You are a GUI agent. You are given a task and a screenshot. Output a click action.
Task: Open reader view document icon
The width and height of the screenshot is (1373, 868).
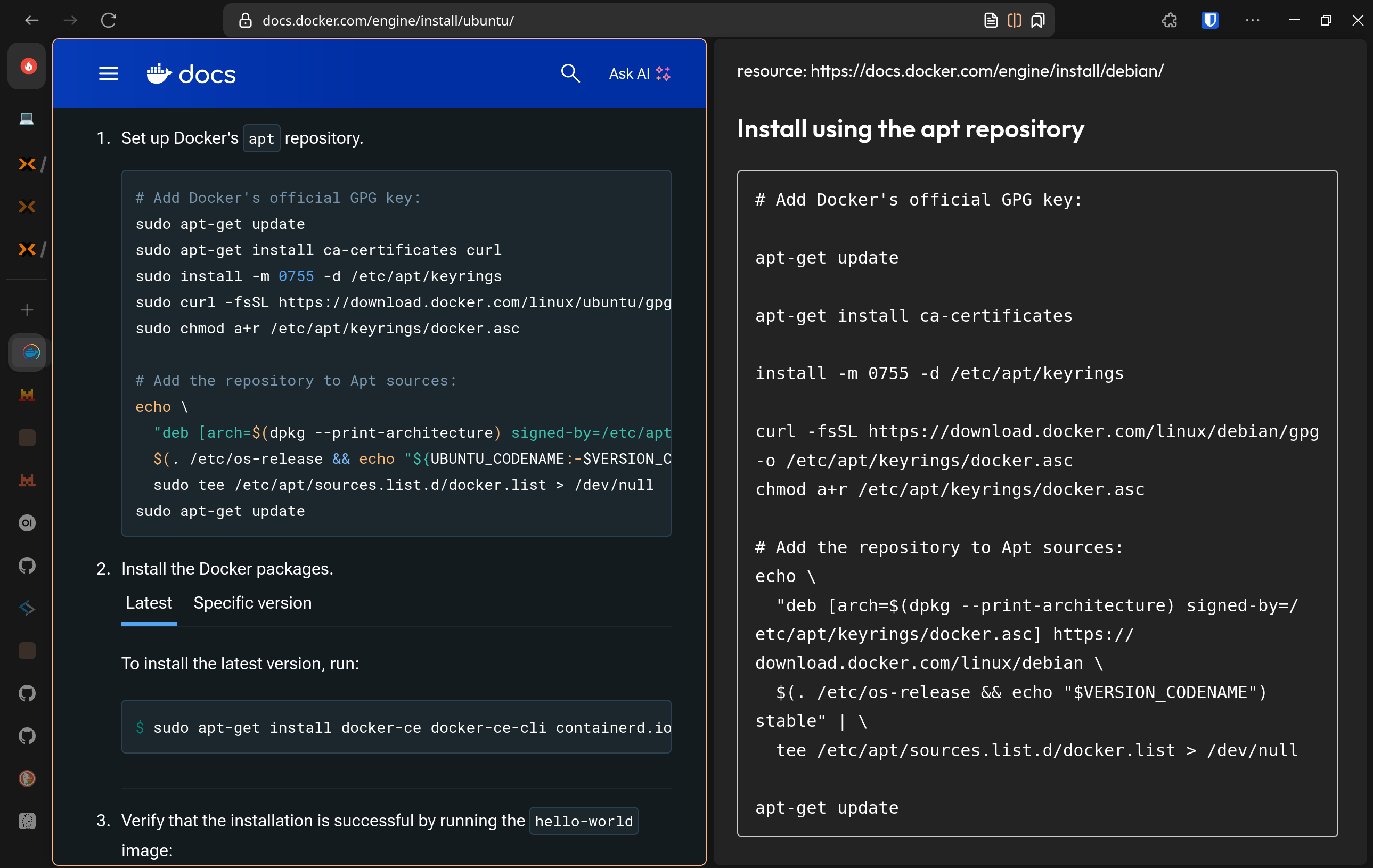991,21
